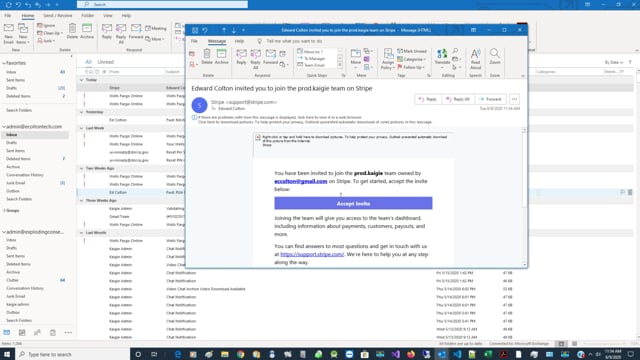The height and width of the screenshot is (360, 640).
Task: Click the Accept Invite button in the email
Action: 353,203
